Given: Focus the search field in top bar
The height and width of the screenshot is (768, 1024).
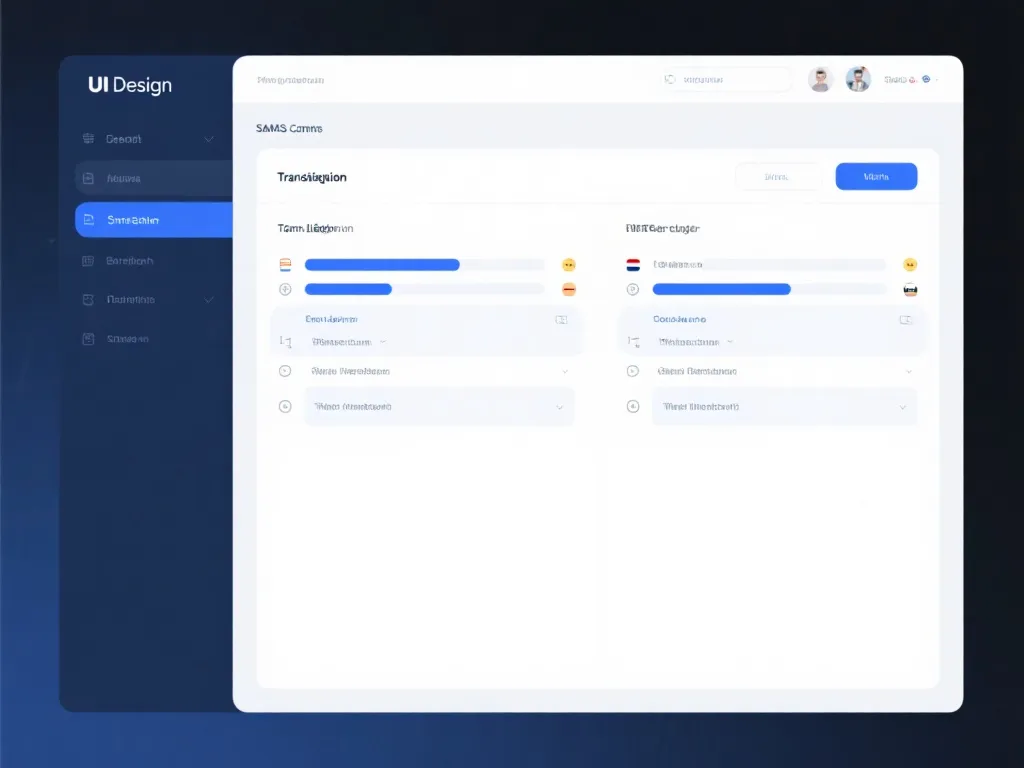Looking at the screenshot, I should (x=726, y=79).
